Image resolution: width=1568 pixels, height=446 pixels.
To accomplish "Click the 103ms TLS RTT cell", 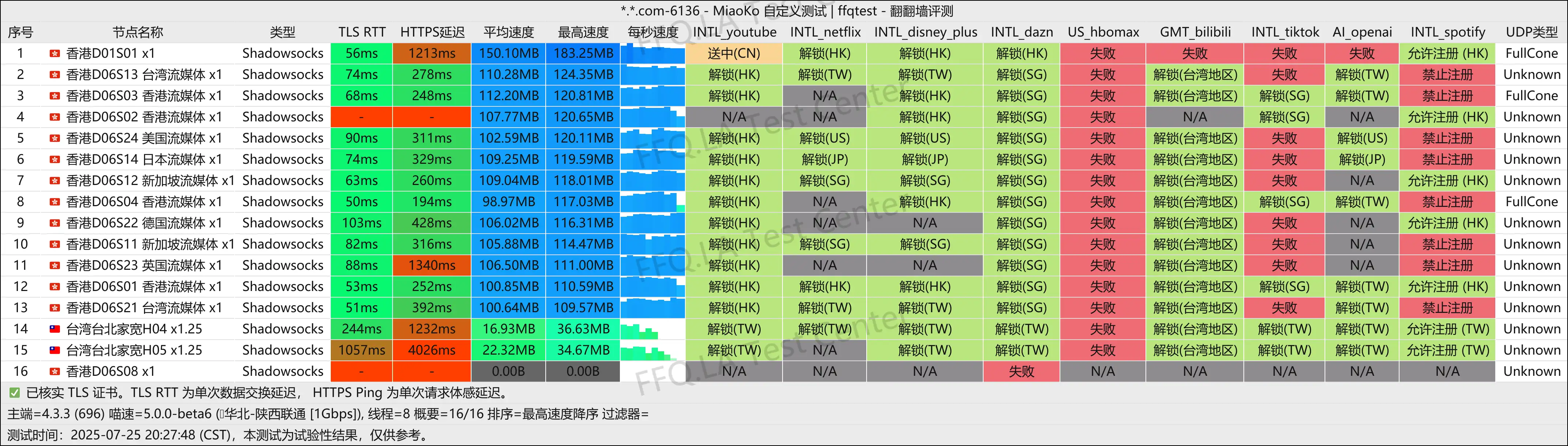I will [361, 223].
